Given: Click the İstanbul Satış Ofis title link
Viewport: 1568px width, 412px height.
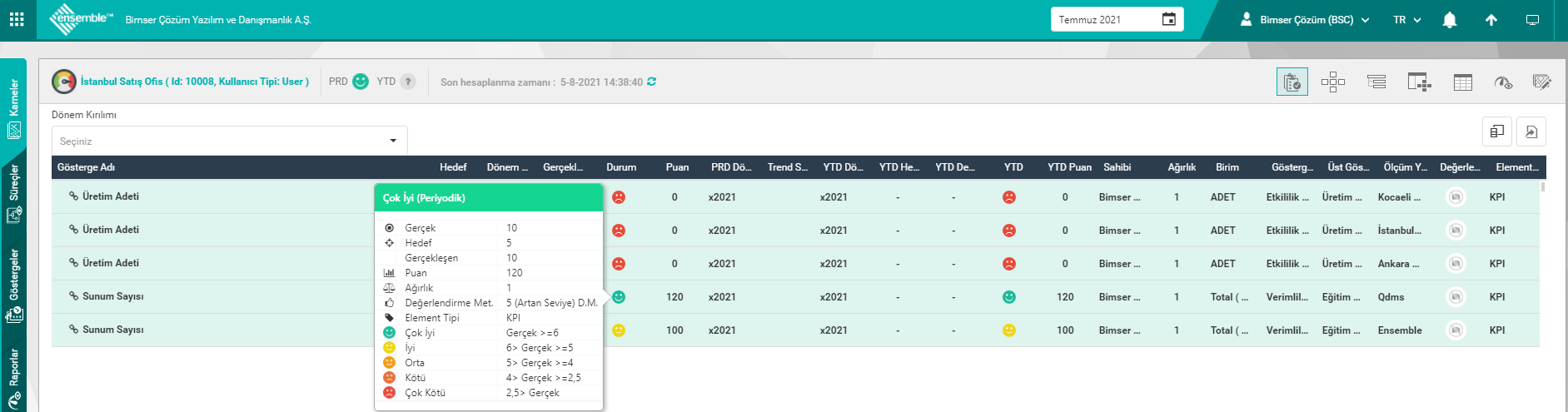Looking at the screenshot, I should point(194,82).
